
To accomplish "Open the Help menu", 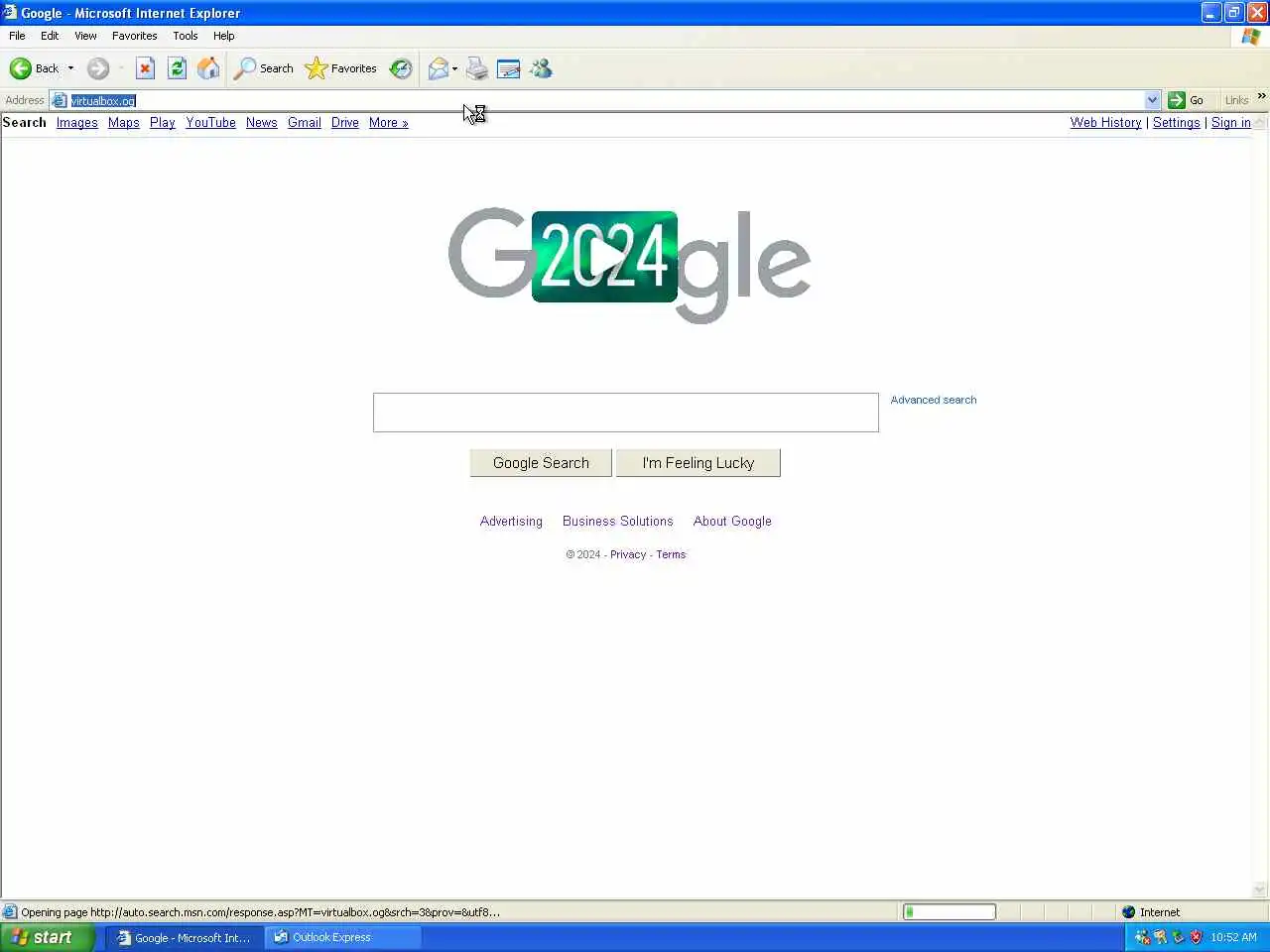I will (x=223, y=36).
